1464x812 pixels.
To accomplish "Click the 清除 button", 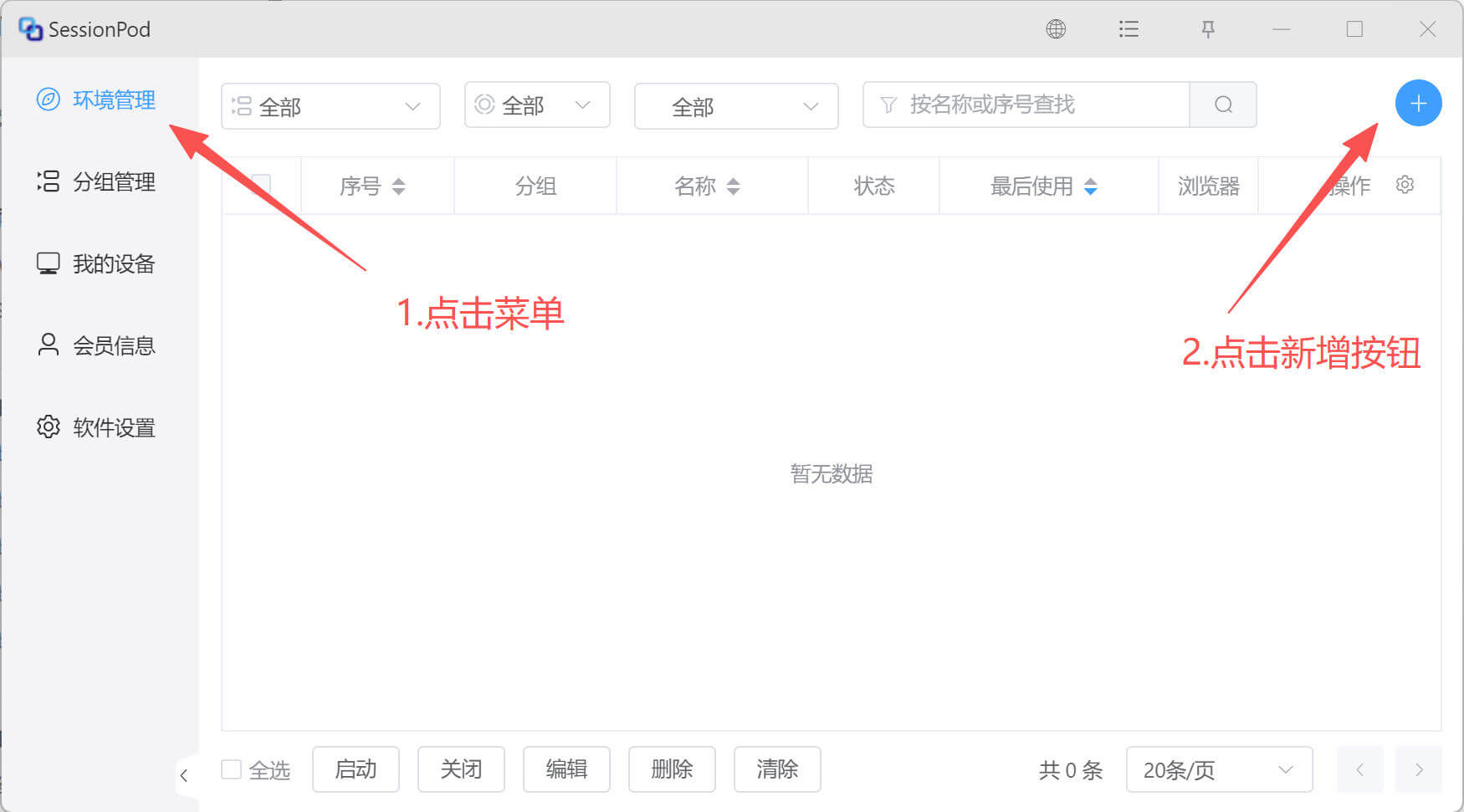I will 777,769.
